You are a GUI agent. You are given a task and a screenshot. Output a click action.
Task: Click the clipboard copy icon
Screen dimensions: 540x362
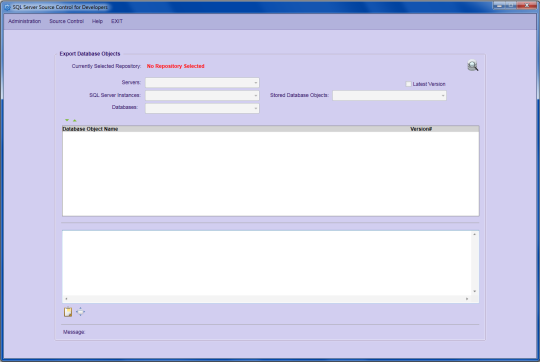68,312
